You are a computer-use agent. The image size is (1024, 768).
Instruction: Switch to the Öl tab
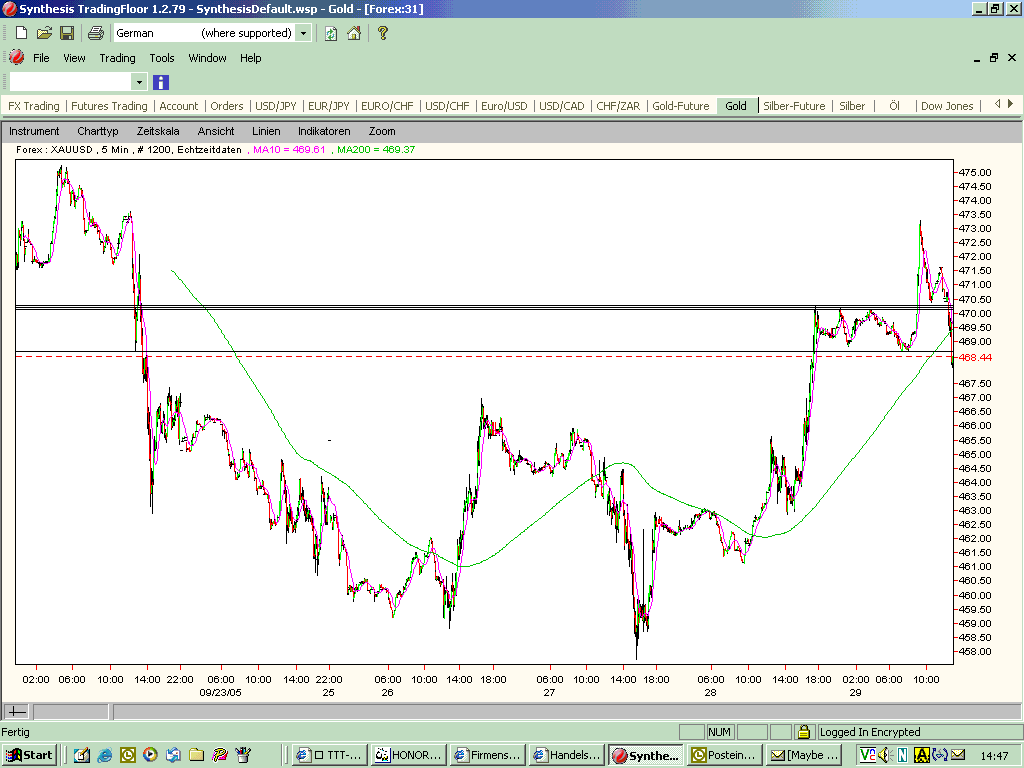(x=895, y=106)
